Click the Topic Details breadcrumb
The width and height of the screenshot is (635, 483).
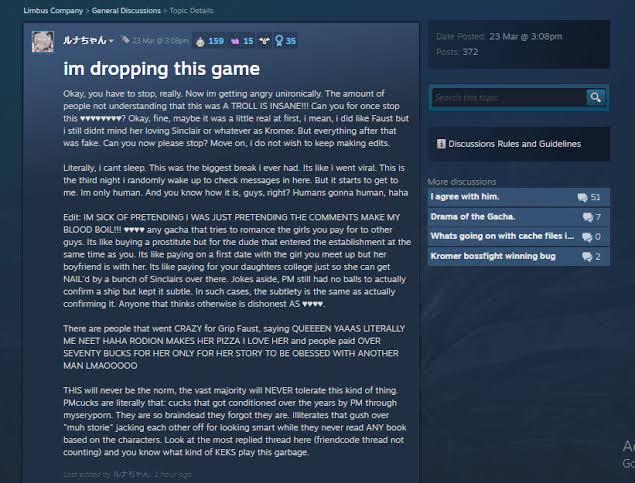point(191,11)
